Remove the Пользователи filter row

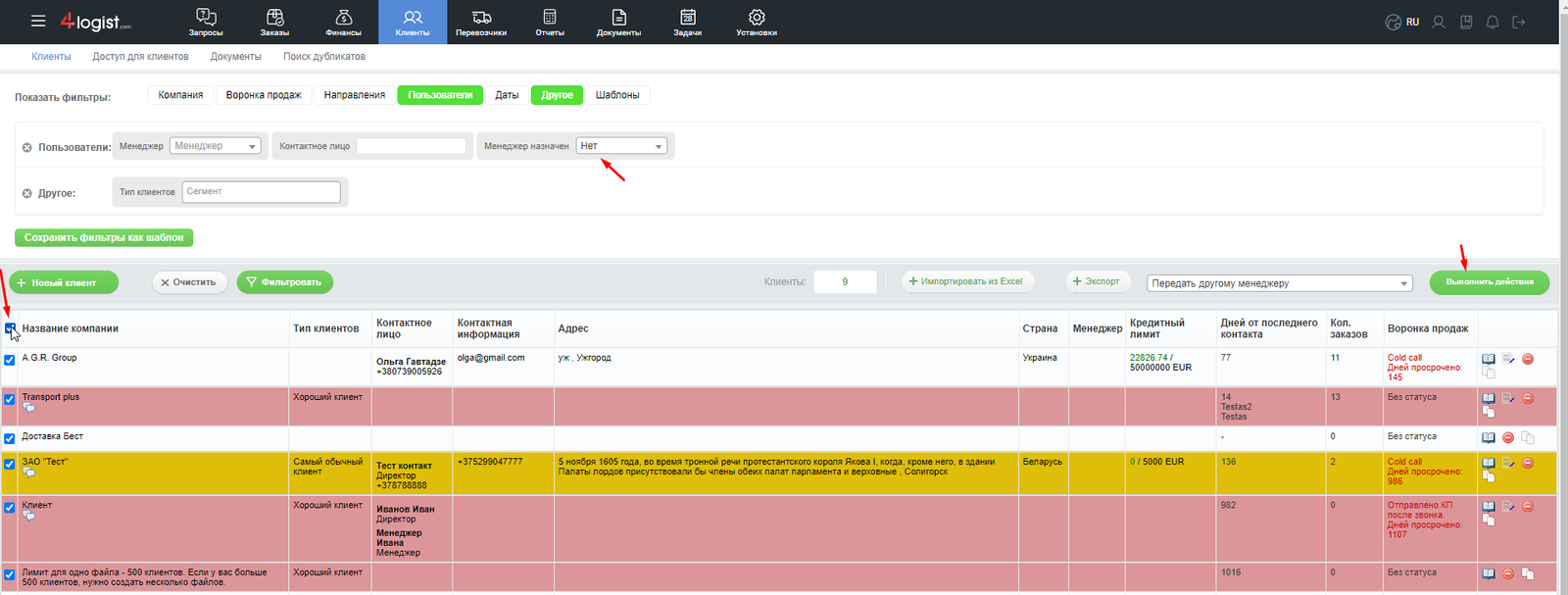(x=27, y=147)
